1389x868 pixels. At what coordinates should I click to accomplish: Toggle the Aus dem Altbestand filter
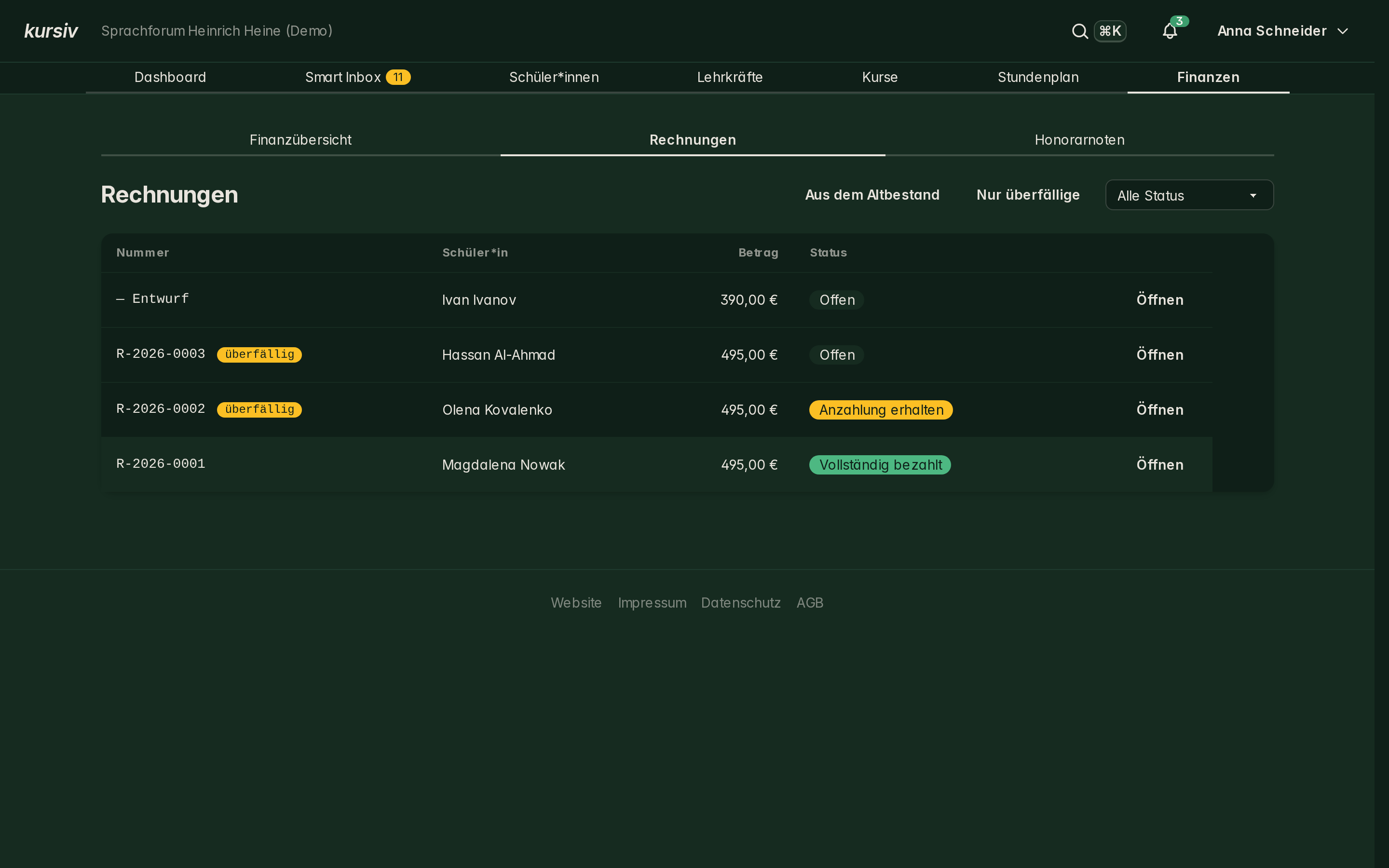point(872,195)
